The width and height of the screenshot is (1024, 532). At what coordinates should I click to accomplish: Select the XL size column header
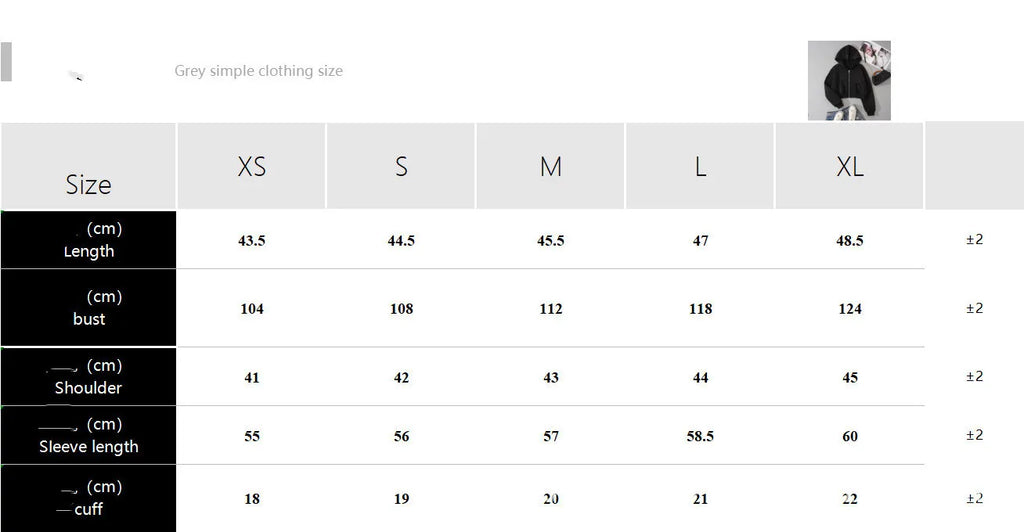[x=850, y=166]
